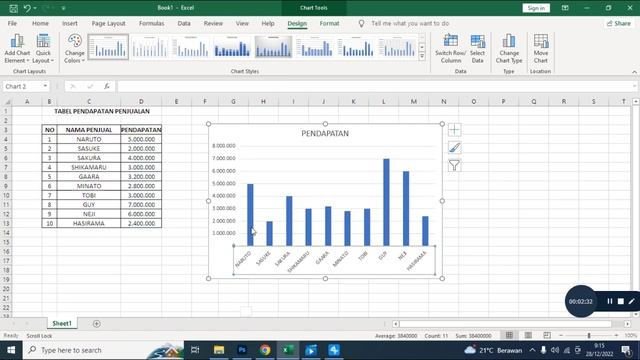The image size is (640, 360).
Task: Click the horizontal scrollbar track
Action: point(506,324)
